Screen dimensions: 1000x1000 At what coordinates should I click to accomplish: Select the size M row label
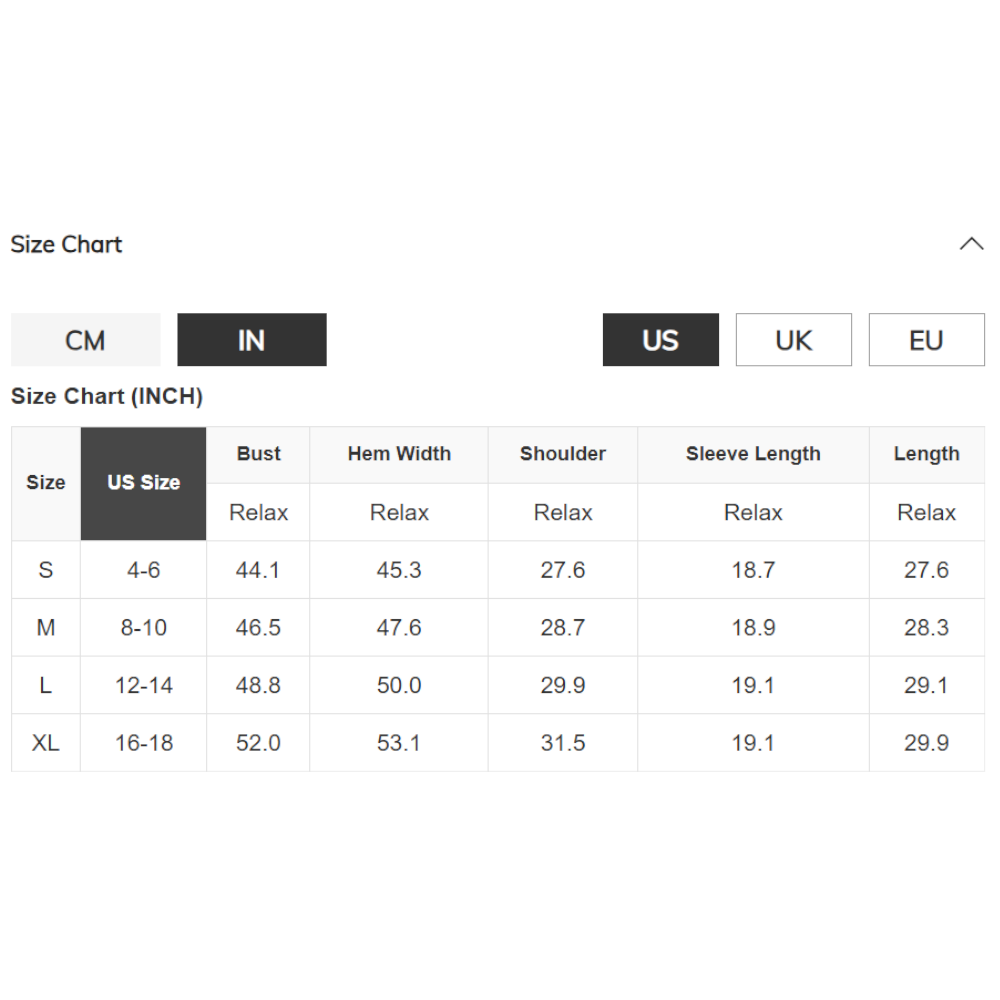pos(46,628)
